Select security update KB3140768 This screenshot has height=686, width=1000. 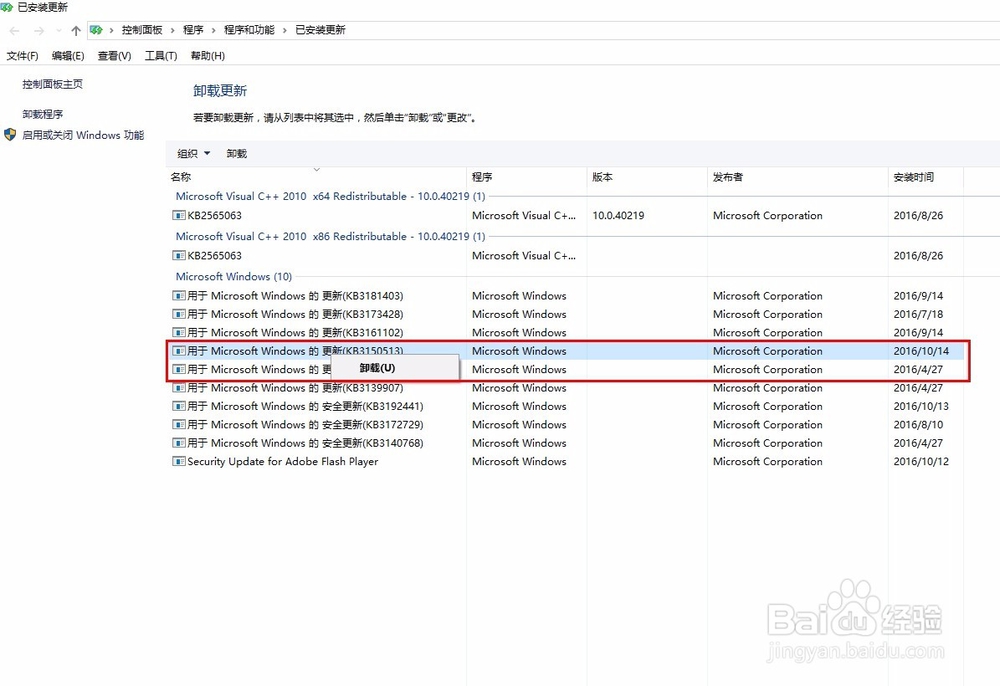(x=566, y=443)
